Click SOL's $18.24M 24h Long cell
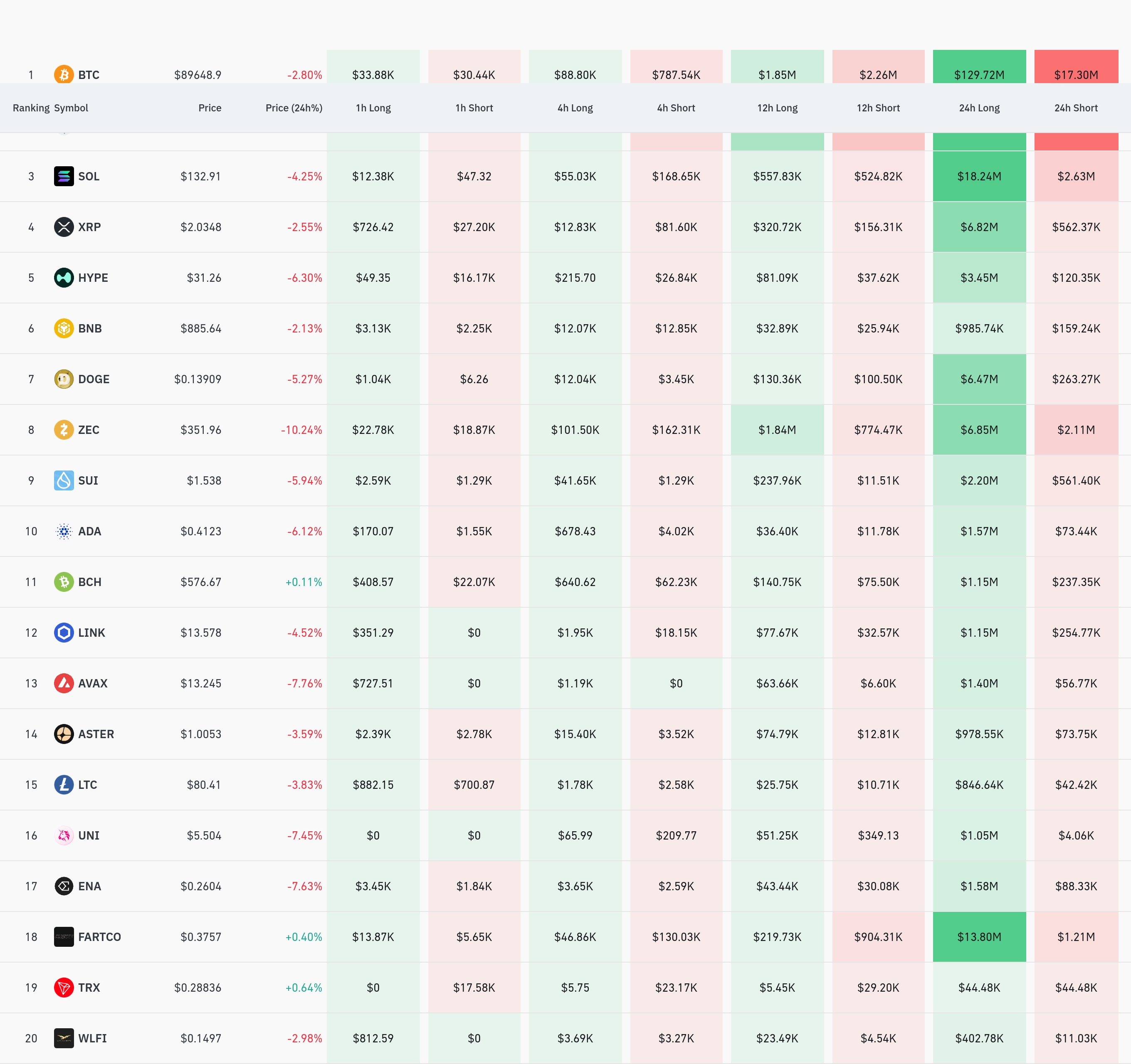The image size is (1131, 1064). 978,176
